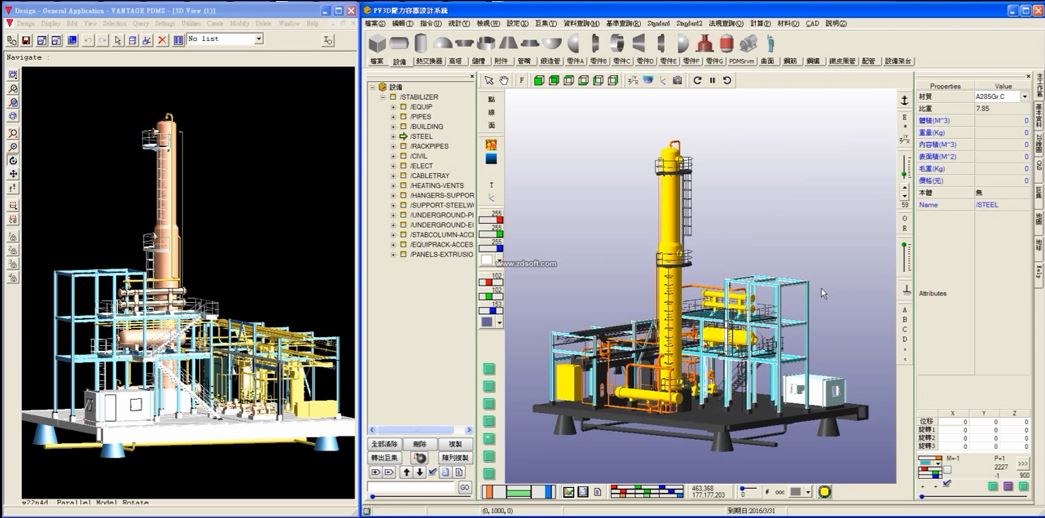The height and width of the screenshot is (518, 1045).
Task: Click the GO button
Action: coord(465,488)
